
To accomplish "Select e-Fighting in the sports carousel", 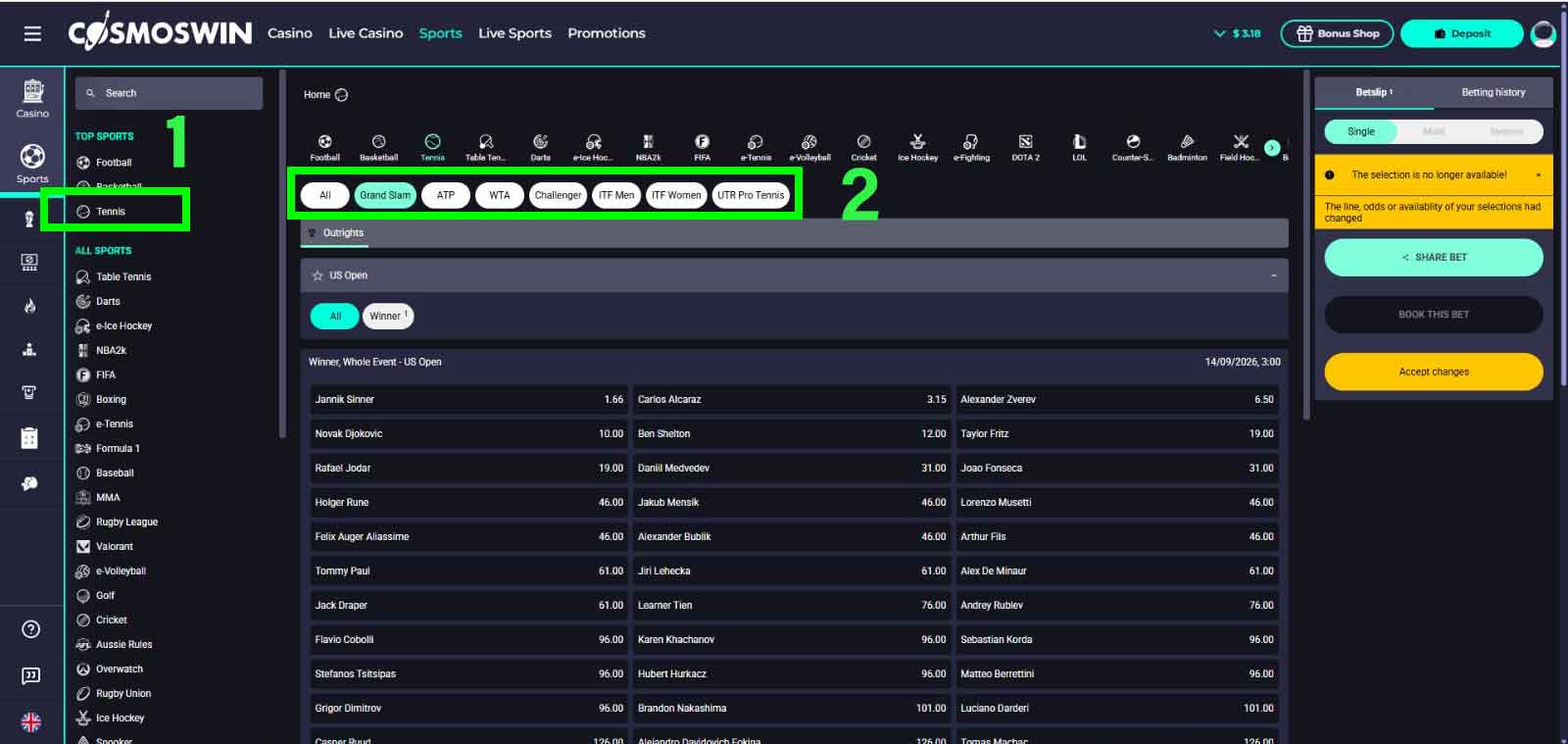I will (971, 147).
